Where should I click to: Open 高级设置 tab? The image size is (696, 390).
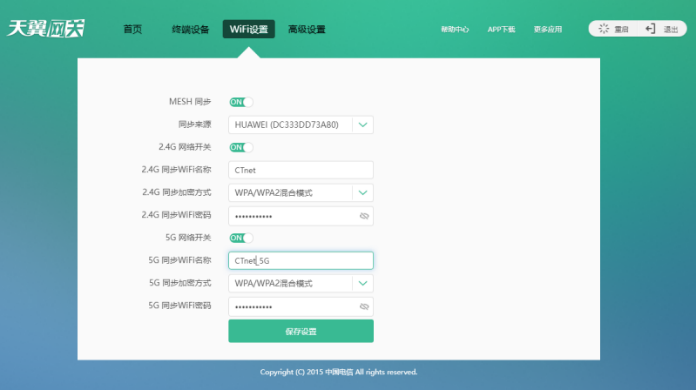click(307, 29)
